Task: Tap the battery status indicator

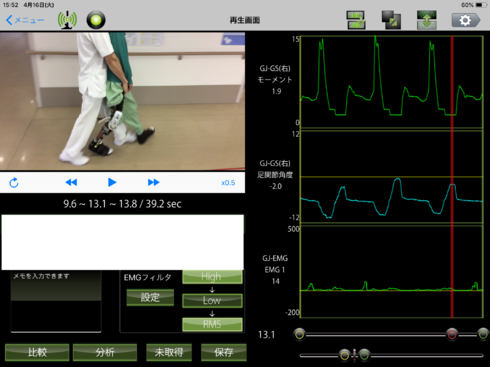Action: click(481, 5)
